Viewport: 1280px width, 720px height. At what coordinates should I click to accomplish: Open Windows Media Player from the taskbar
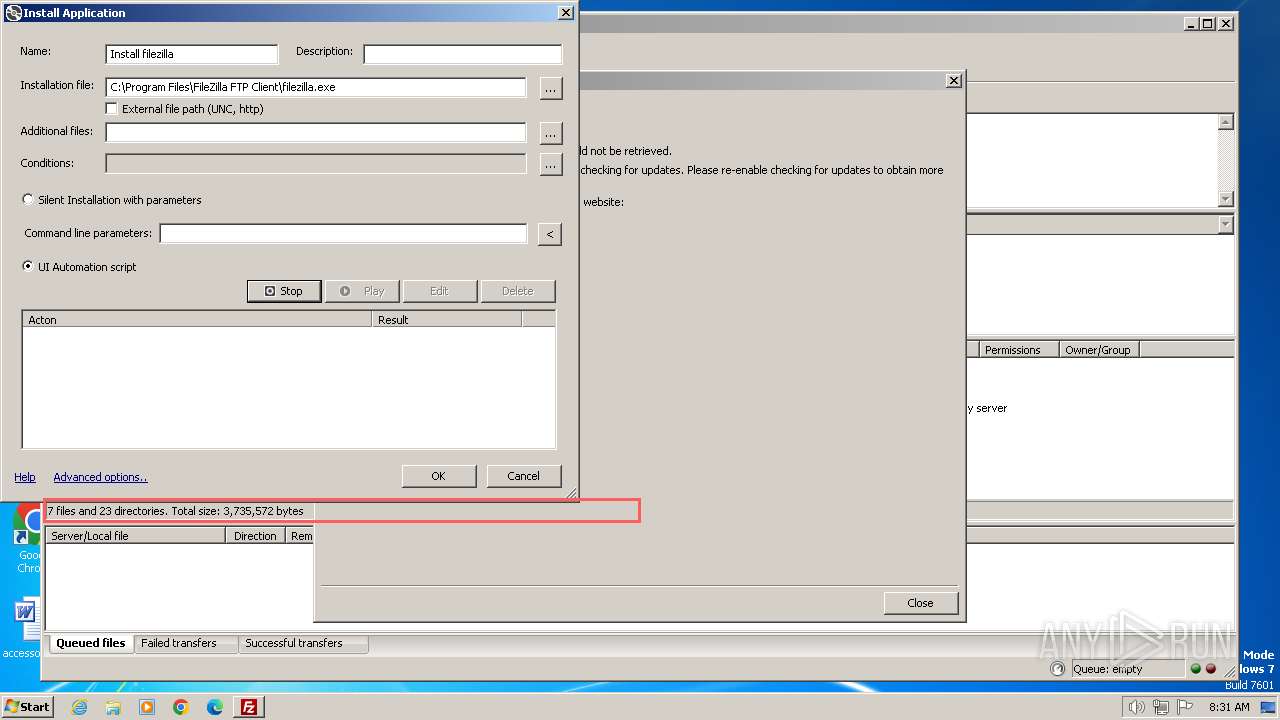[x=147, y=707]
